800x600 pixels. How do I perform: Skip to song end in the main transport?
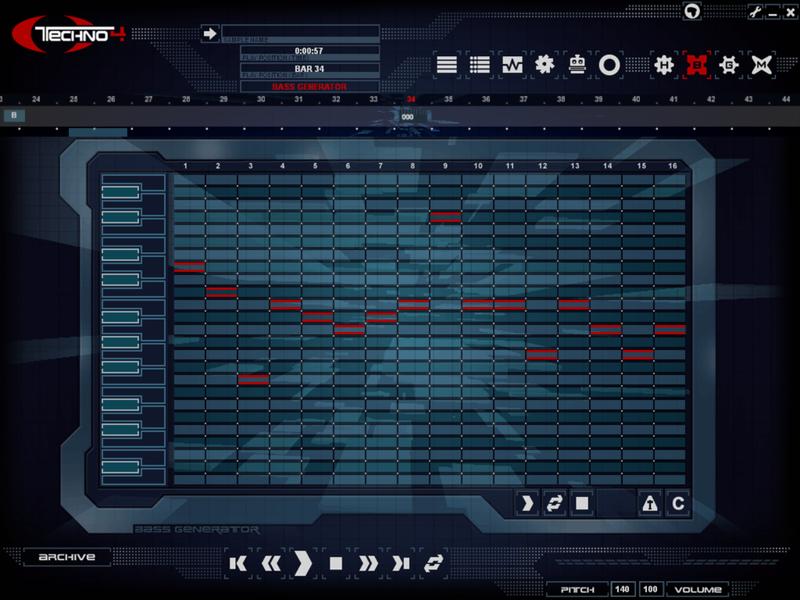[401, 564]
